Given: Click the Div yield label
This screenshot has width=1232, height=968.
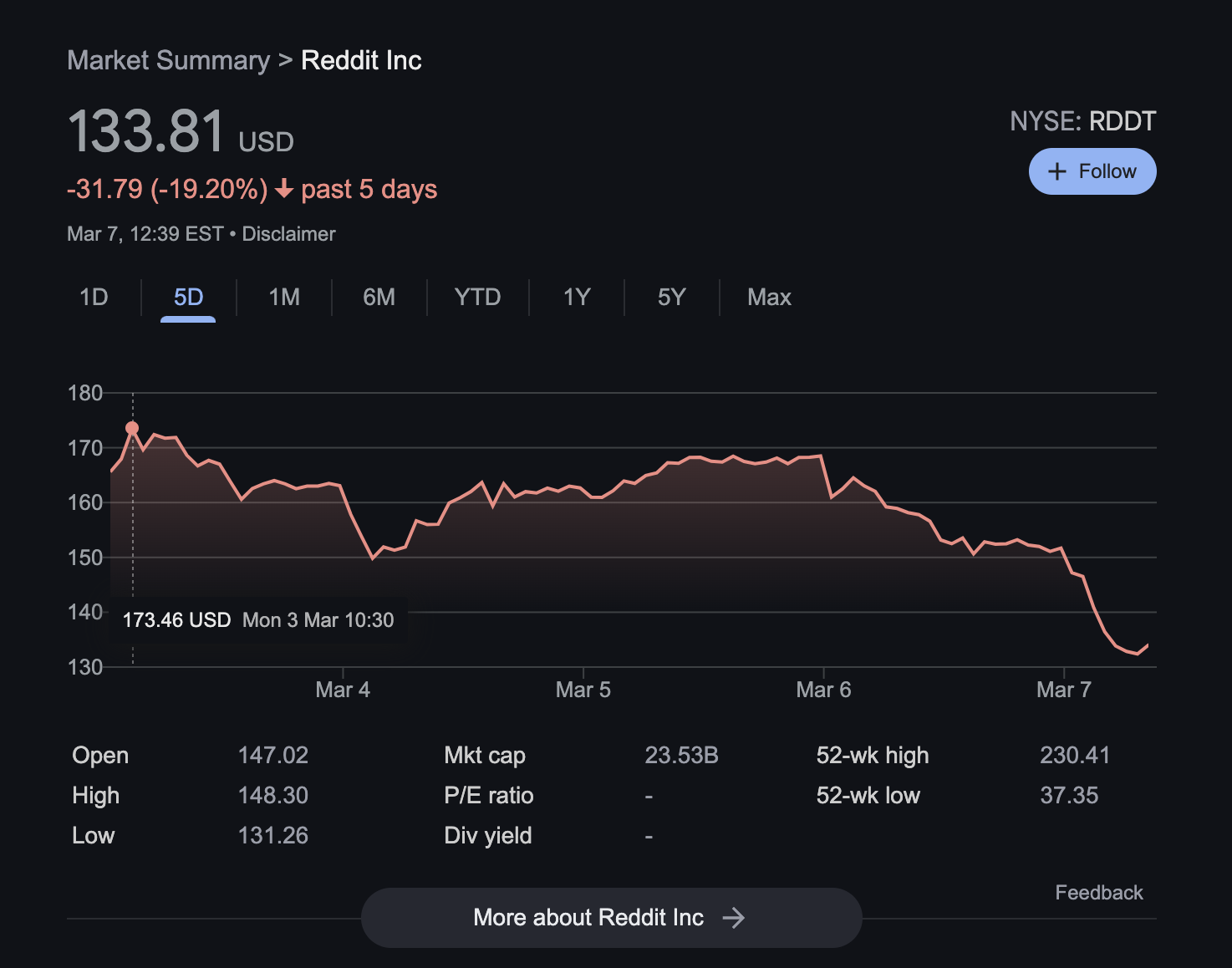Looking at the screenshot, I should (488, 836).
